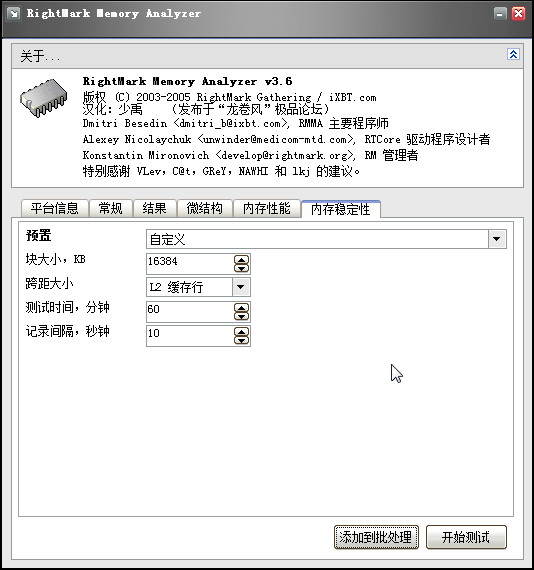Image resolution: width=534 pixels, height=570 pixels.
Task: Close the RightMark Memory Analyzer window
Action: click(x=518, y=14)
